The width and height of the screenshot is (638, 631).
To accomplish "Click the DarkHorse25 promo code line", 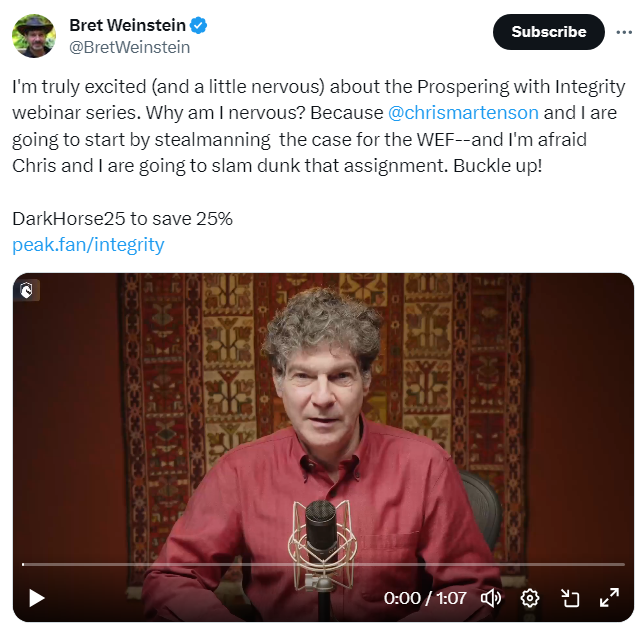I will (x=122, y=218).
